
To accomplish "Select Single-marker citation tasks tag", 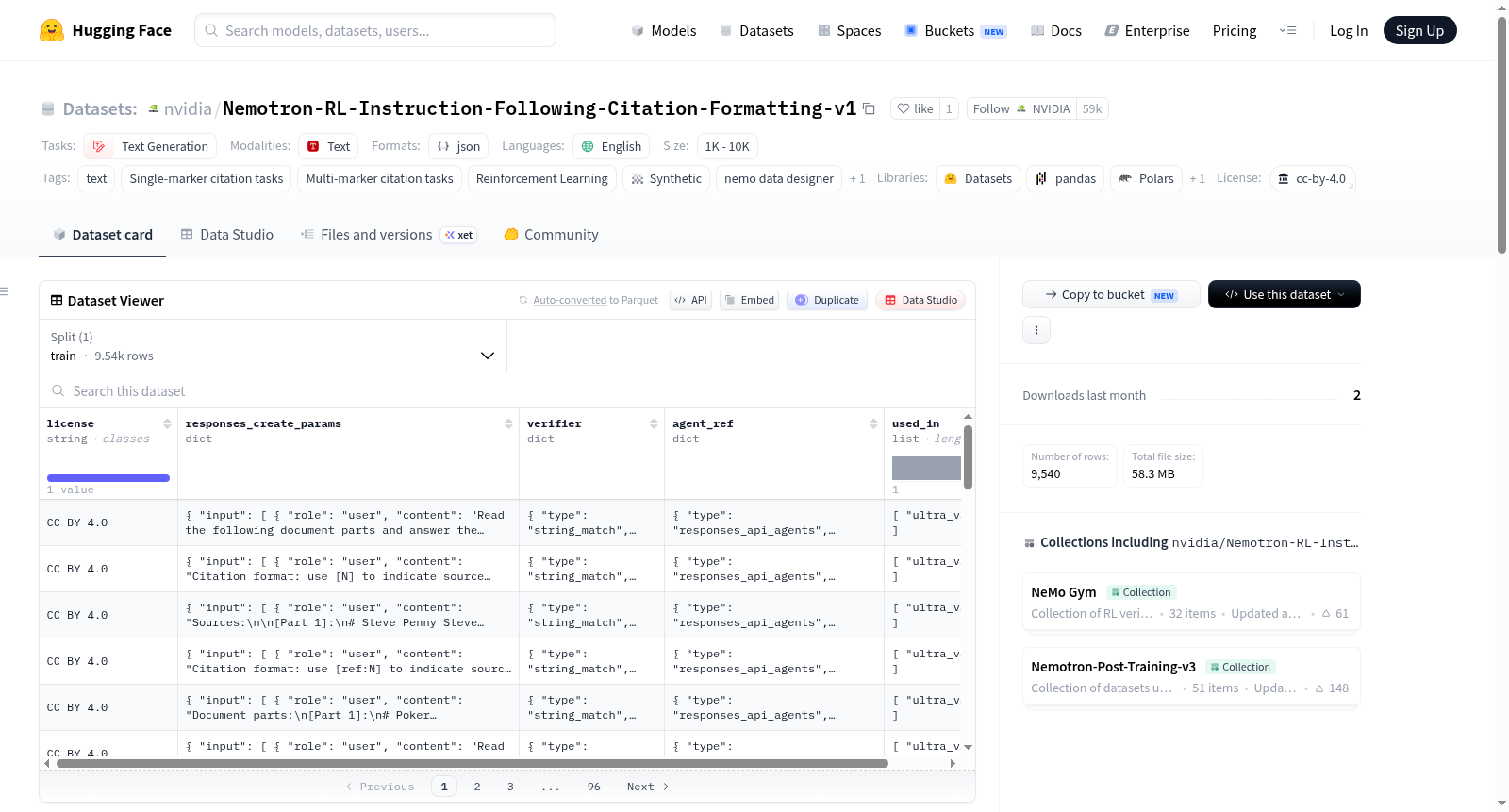I will (207, 178).
